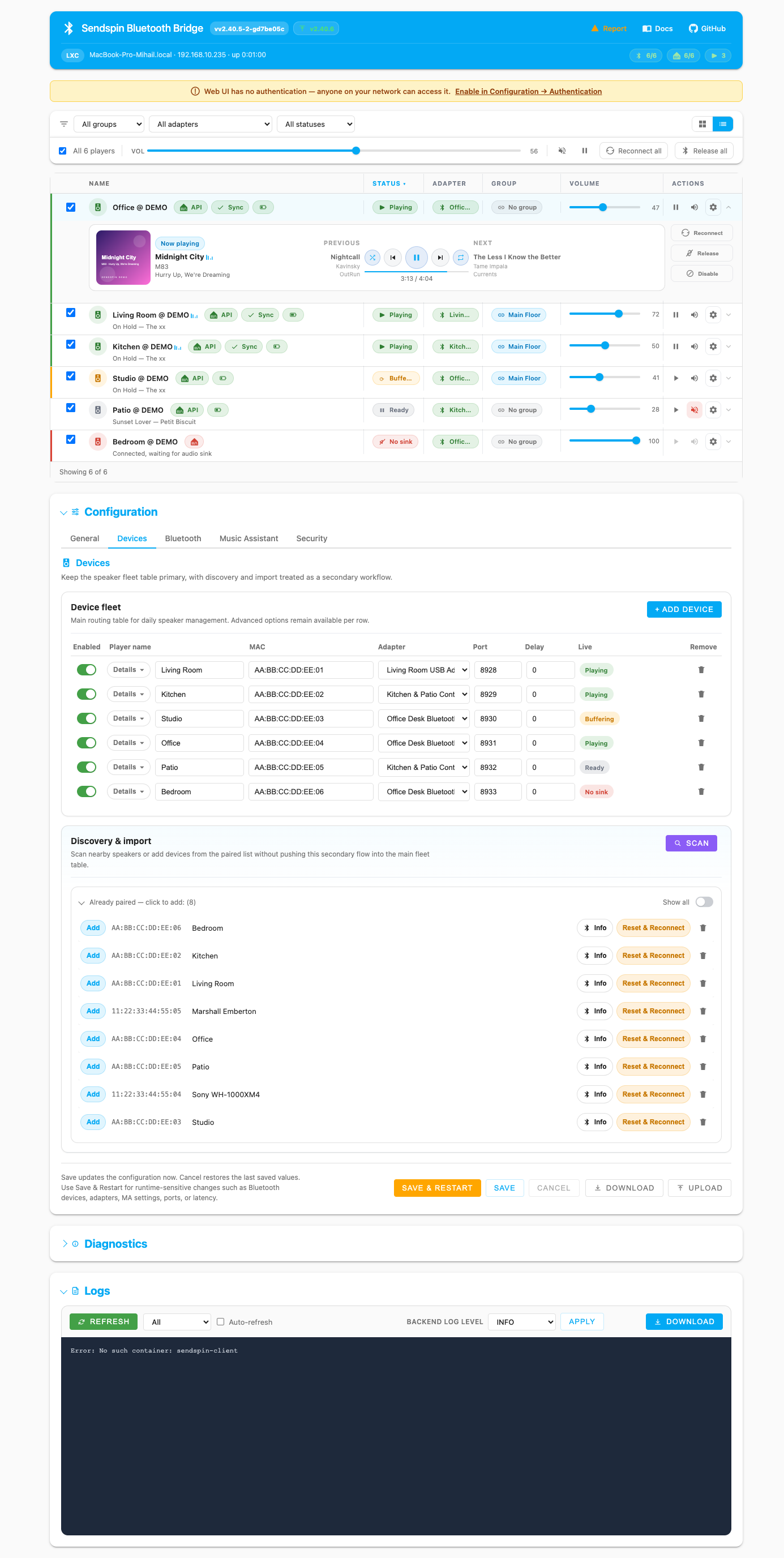The image size is (784, 1558).
Task: Remove Living Room from device fleet
Action: (x=701, y=670)
